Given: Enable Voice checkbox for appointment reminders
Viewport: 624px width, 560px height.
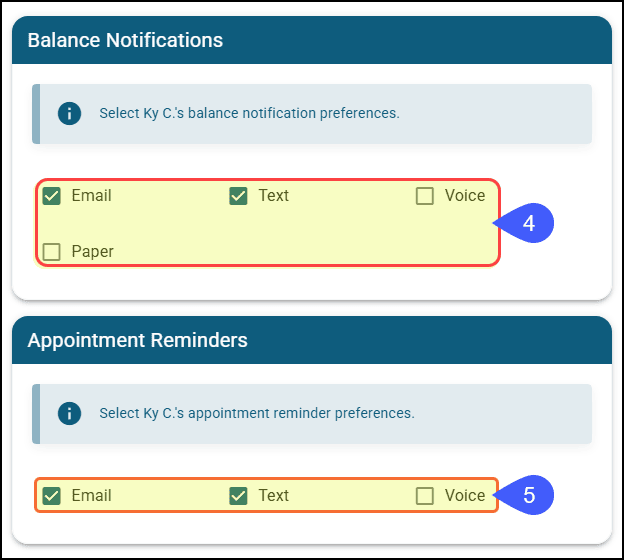Looking at the screenshot, I should click(x=425, y=496).
